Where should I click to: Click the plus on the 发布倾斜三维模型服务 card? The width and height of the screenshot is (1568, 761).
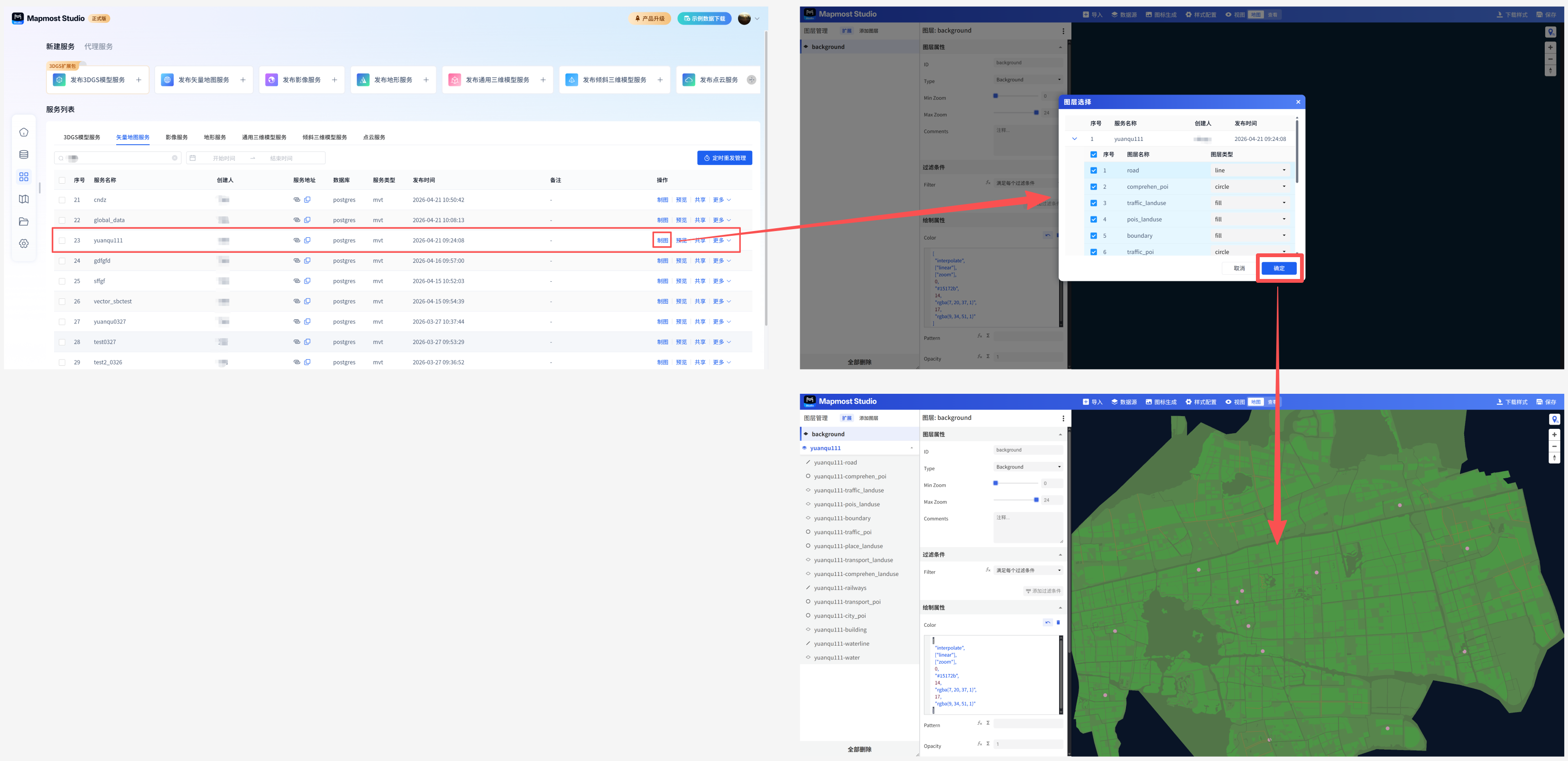pyautogui.click(x=660, y=80)
